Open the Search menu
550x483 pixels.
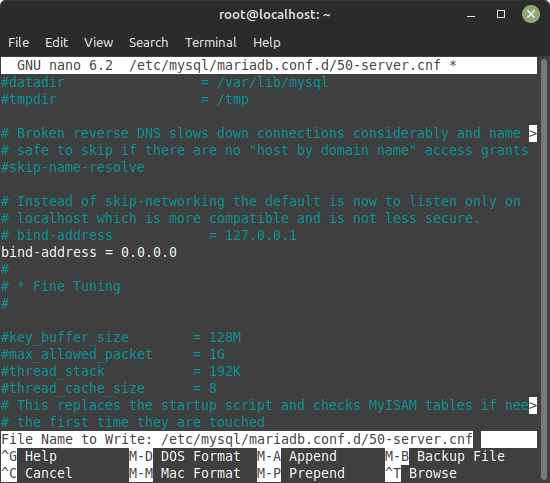(148, 42)
